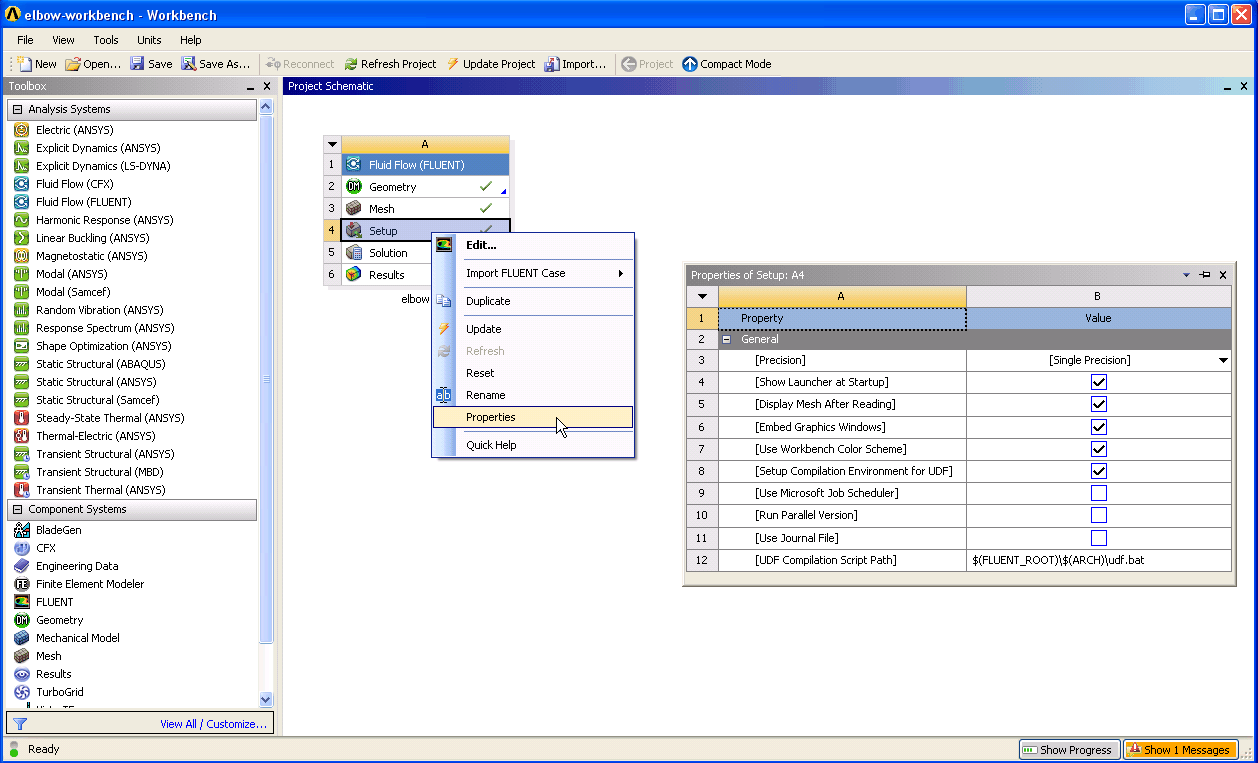Click the Geometry cell icon in schematic

coord(353,187)
